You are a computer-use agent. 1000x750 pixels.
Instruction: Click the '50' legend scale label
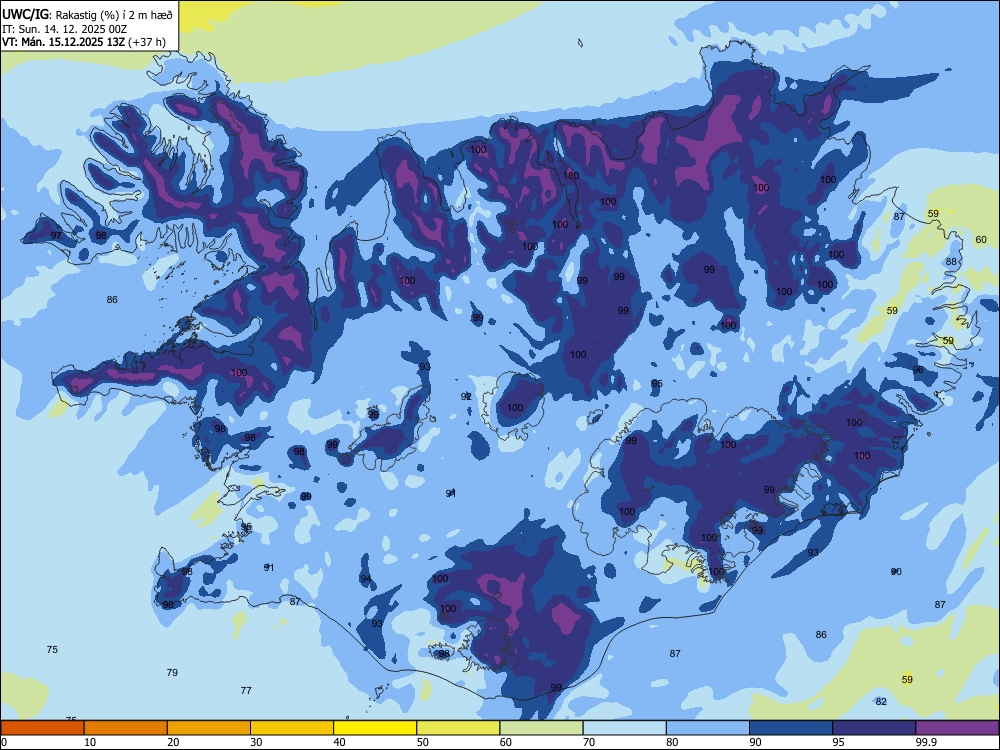pos(422,742)
